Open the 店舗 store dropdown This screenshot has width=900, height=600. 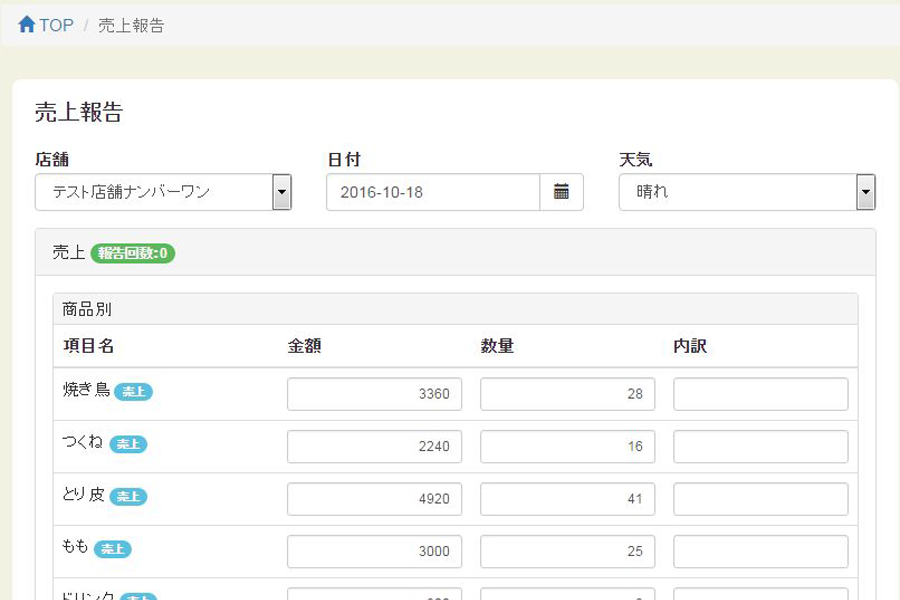pos(163,192)
